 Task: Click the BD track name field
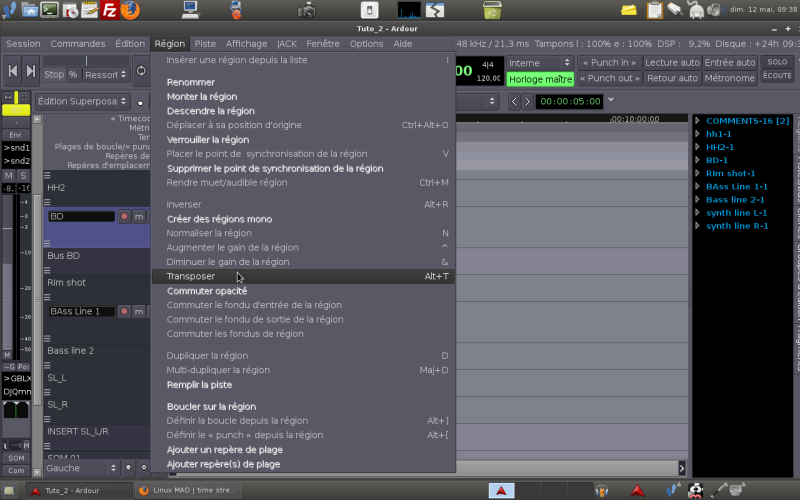point(81,216)
